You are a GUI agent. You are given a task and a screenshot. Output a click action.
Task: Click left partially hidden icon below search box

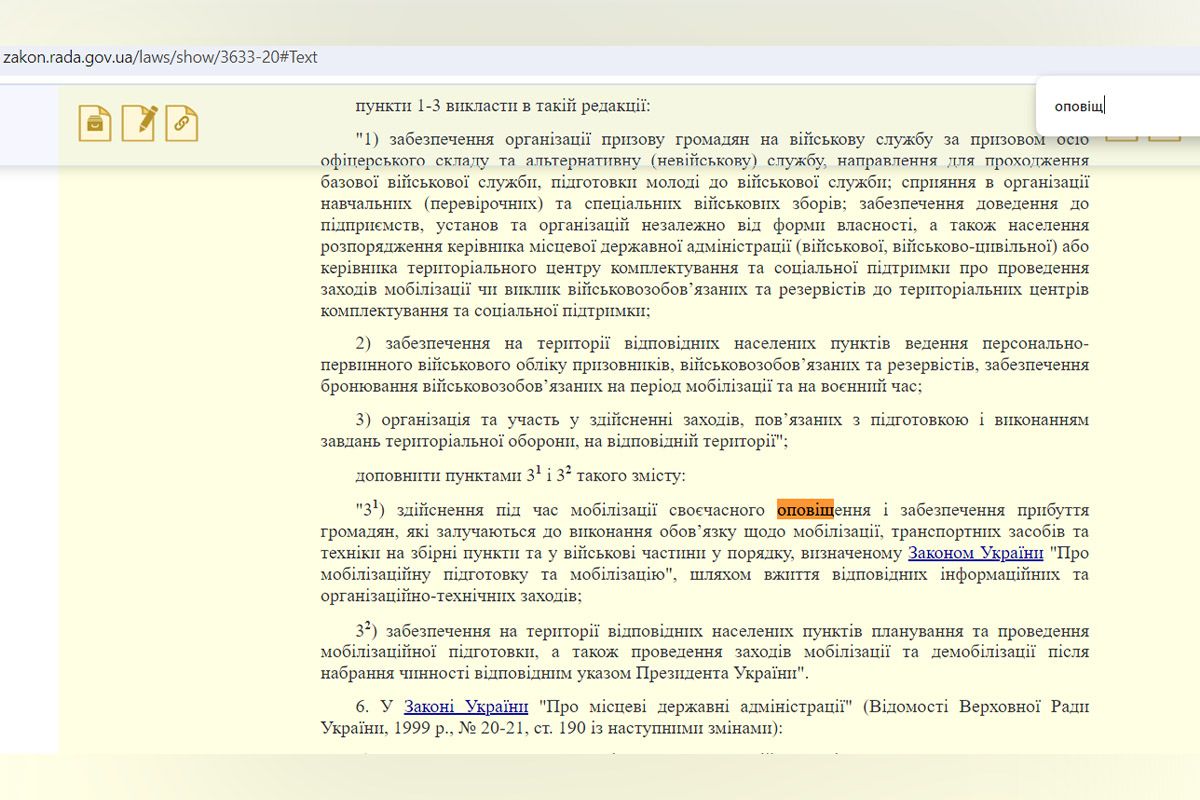[1122, 137]
